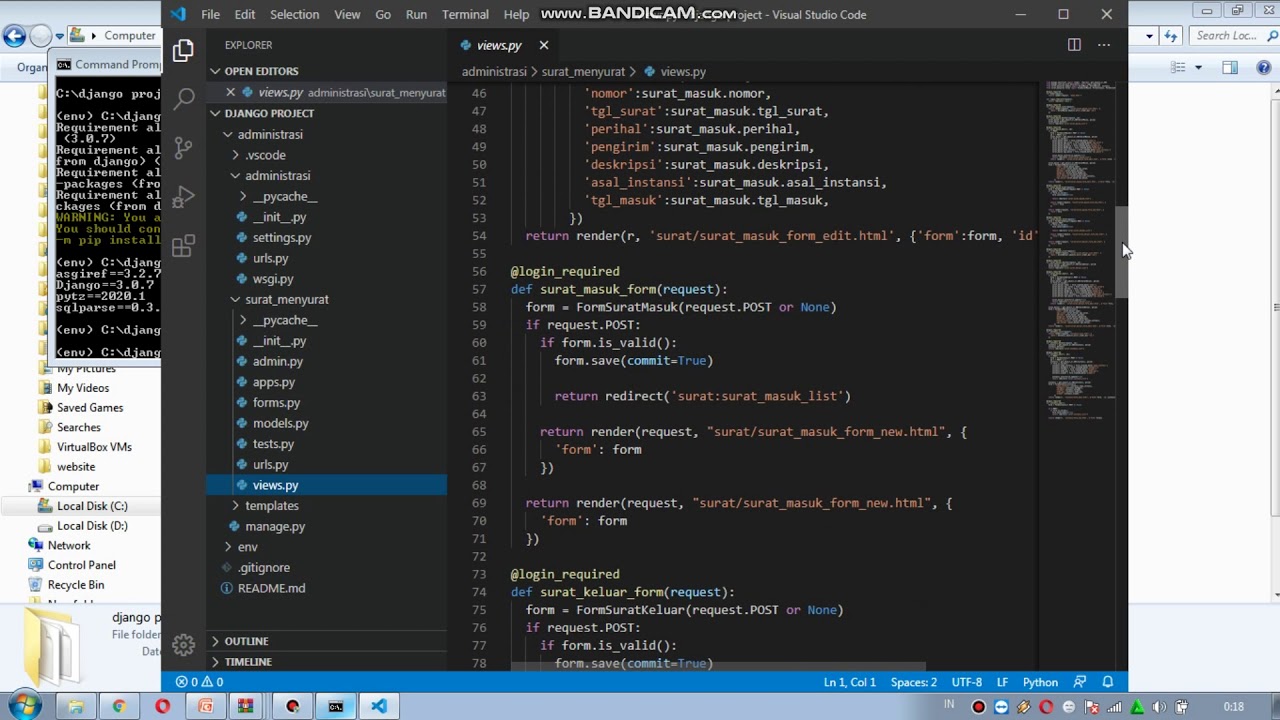The image size is (1280, 720).
Task: Click the feedback icon in status bar
Action: click(x=1080, y=682)
